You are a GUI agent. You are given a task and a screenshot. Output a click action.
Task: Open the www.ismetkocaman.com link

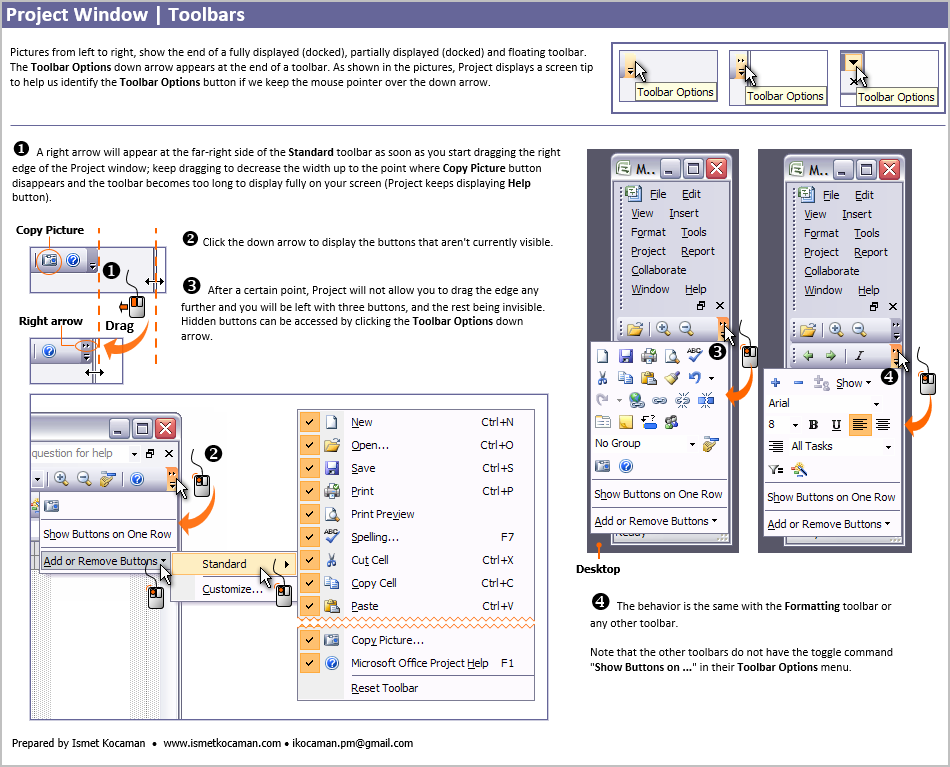pyautogui.click(x=220, y=743)
